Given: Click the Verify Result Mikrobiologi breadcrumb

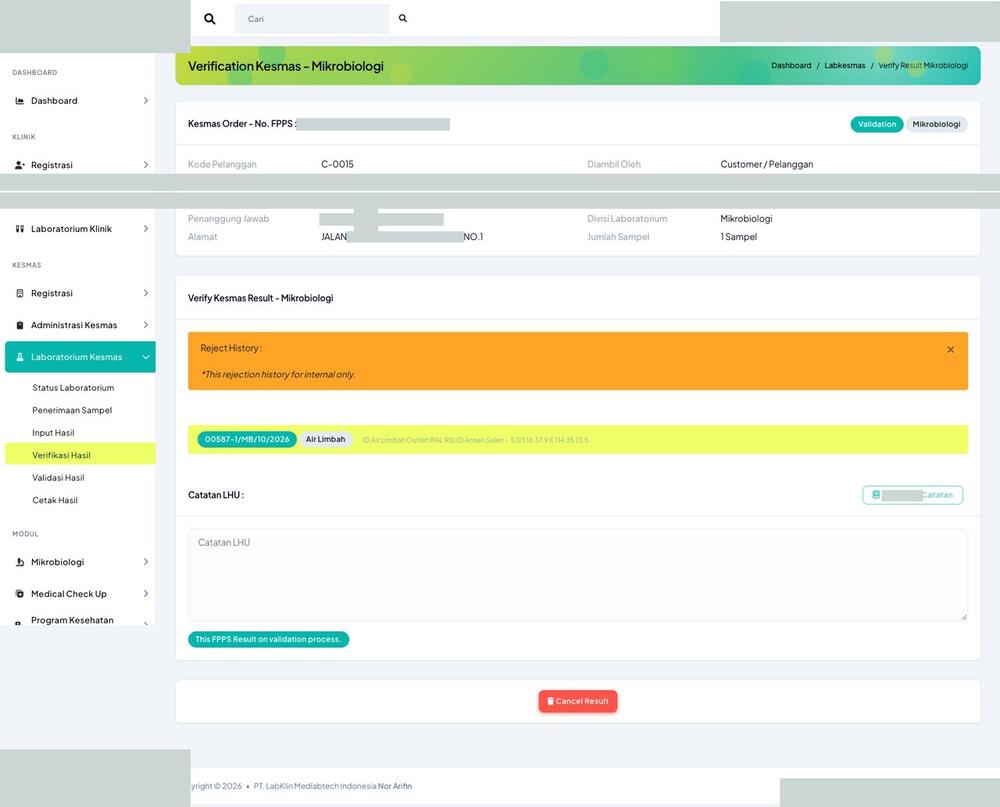Looking at the screenshot, I should (923, 66).
